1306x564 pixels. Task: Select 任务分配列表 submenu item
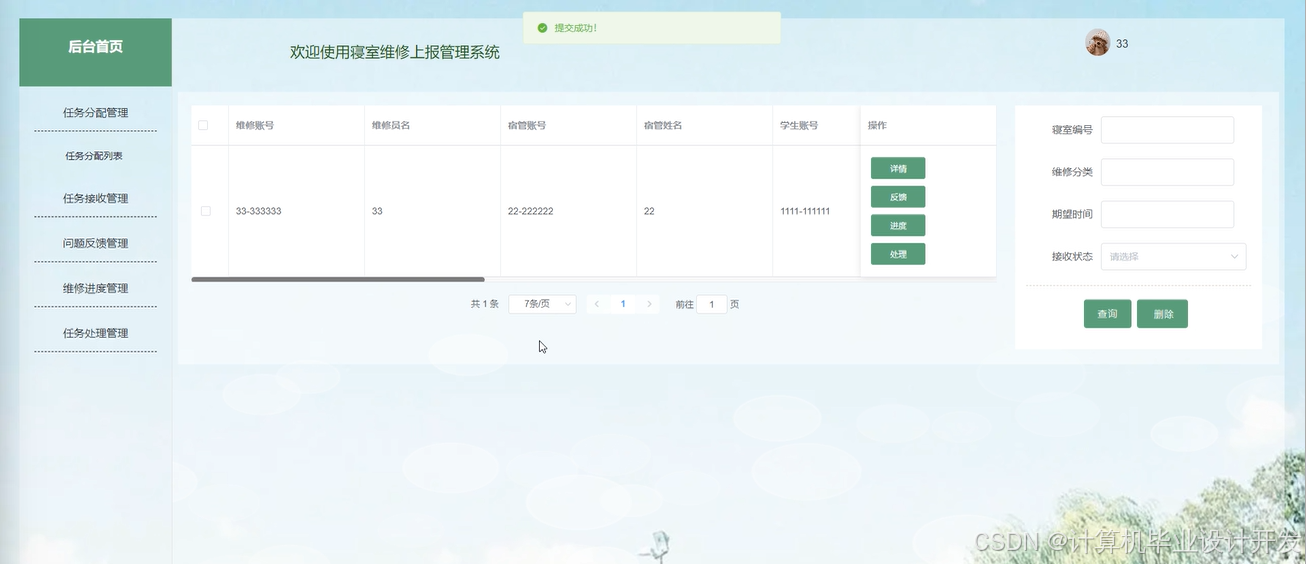tap(94, 156)
